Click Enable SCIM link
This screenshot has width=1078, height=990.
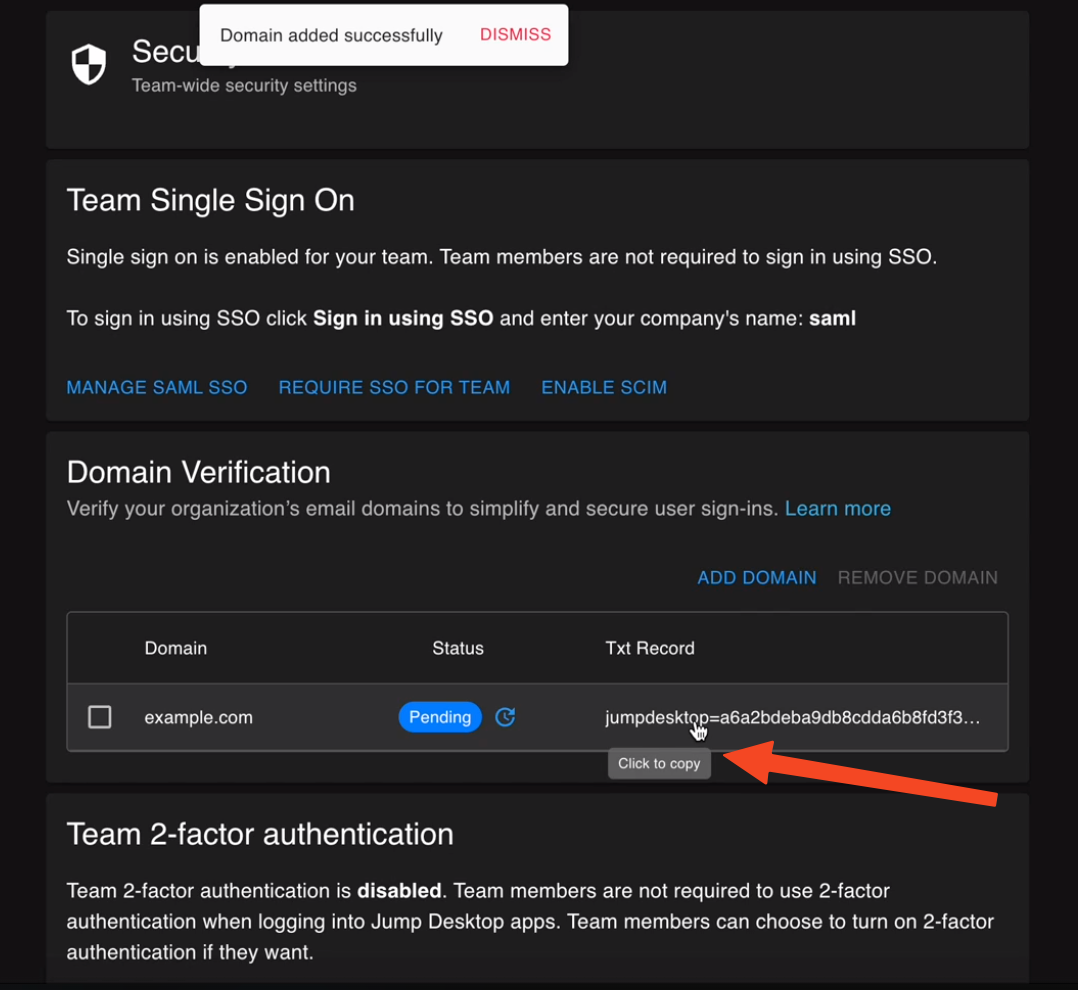(604, 387)
